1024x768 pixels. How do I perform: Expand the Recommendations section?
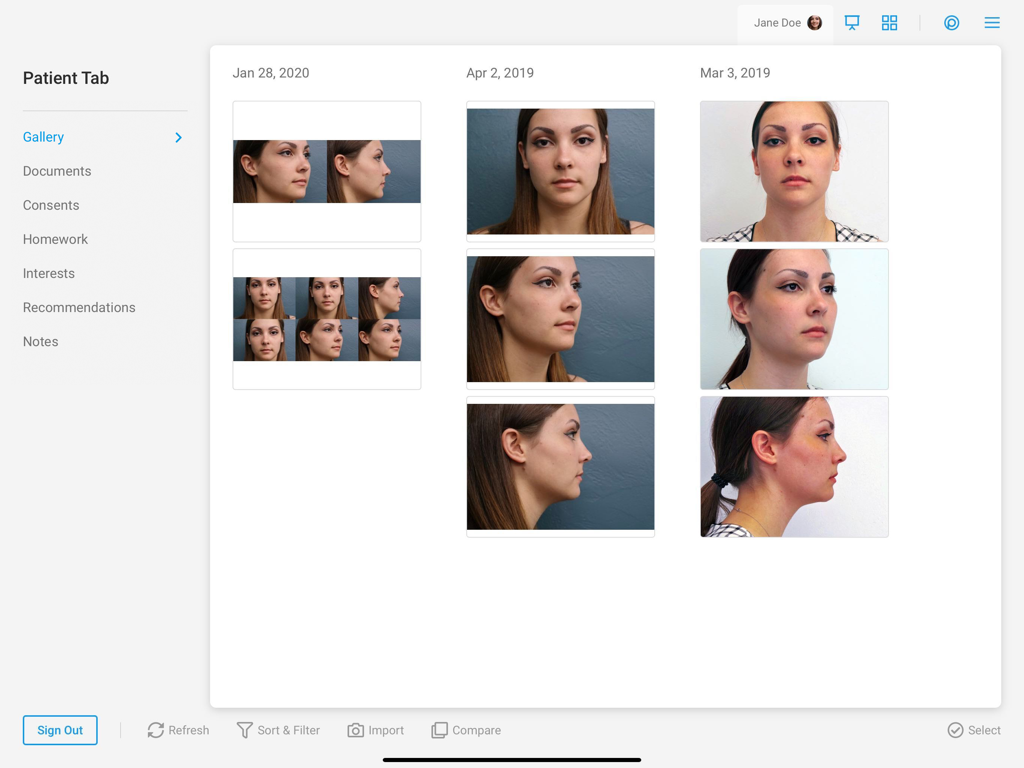[x=79, y=307]
